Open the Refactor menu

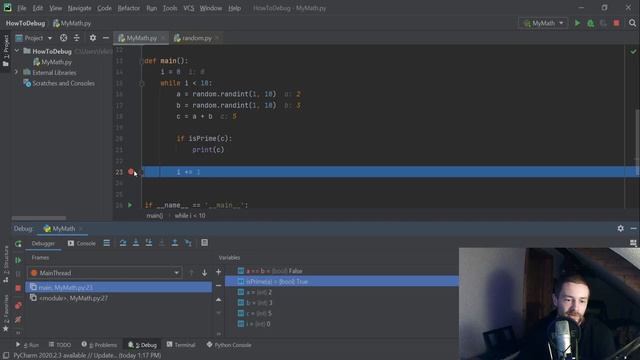coord(129,8)
